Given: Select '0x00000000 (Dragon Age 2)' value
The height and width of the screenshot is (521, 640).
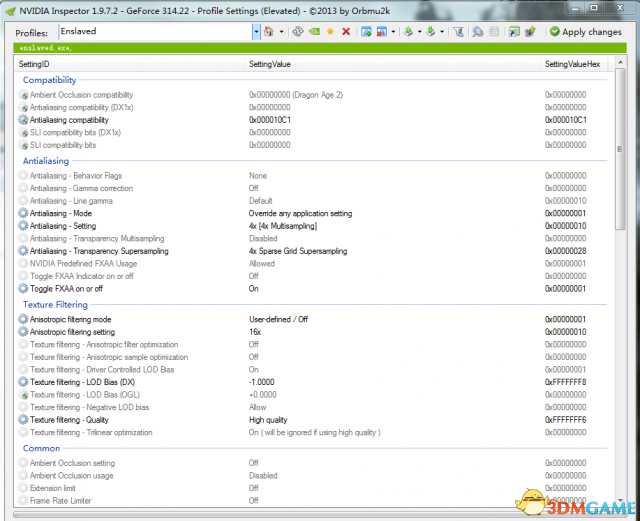Looking at the screenshot, I should [296, 95].
